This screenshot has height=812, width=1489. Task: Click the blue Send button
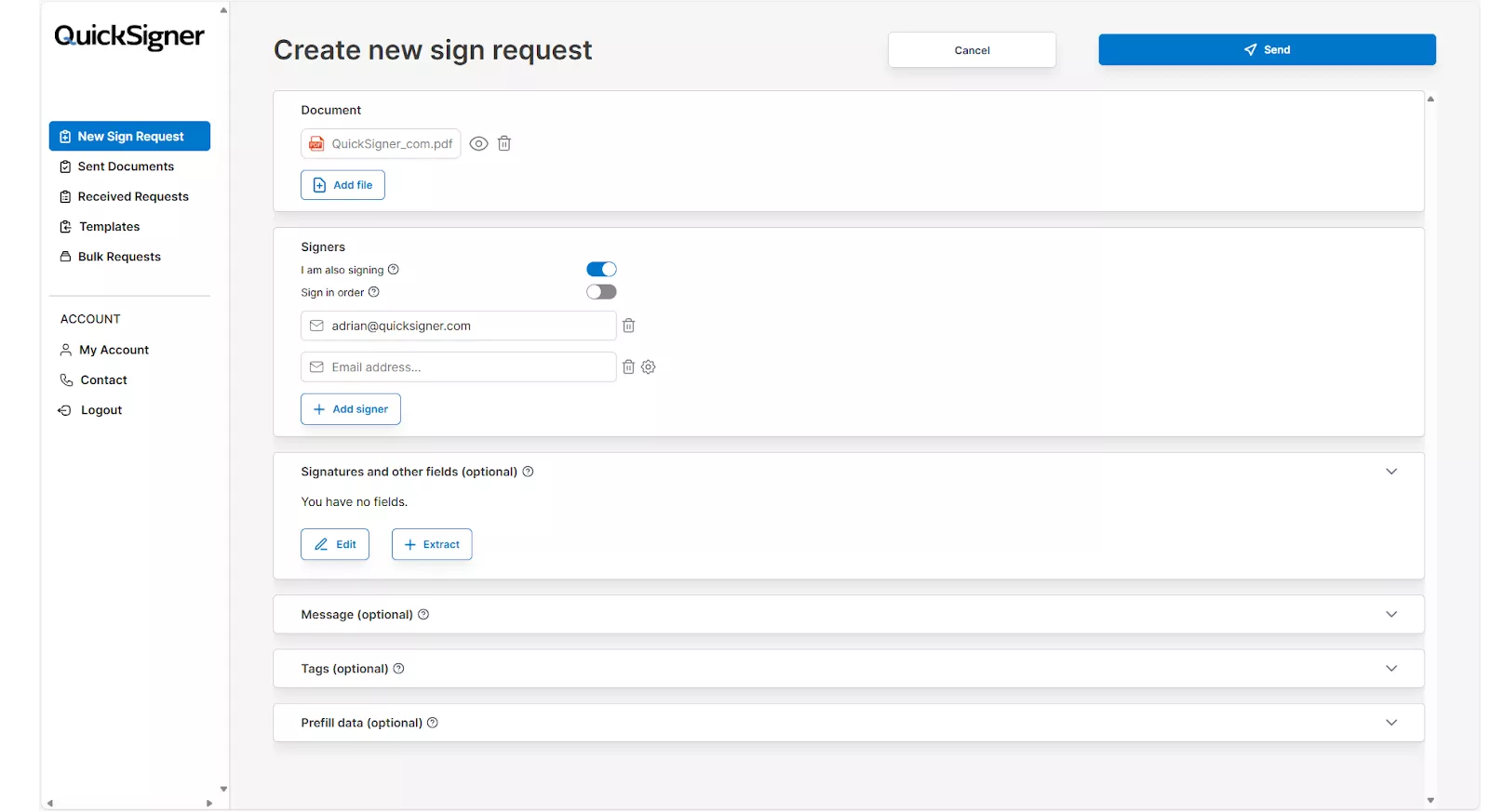(1267, 50)
